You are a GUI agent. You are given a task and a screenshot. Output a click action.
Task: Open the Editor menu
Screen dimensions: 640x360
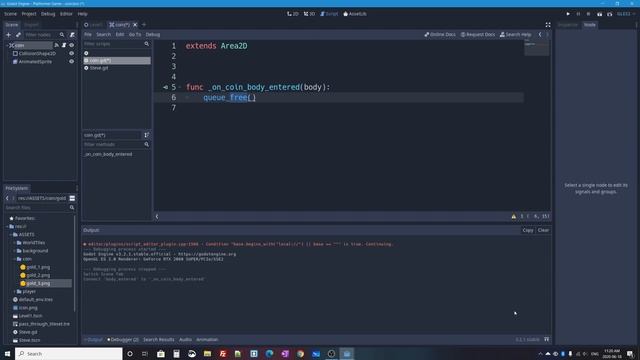point(66,14)
